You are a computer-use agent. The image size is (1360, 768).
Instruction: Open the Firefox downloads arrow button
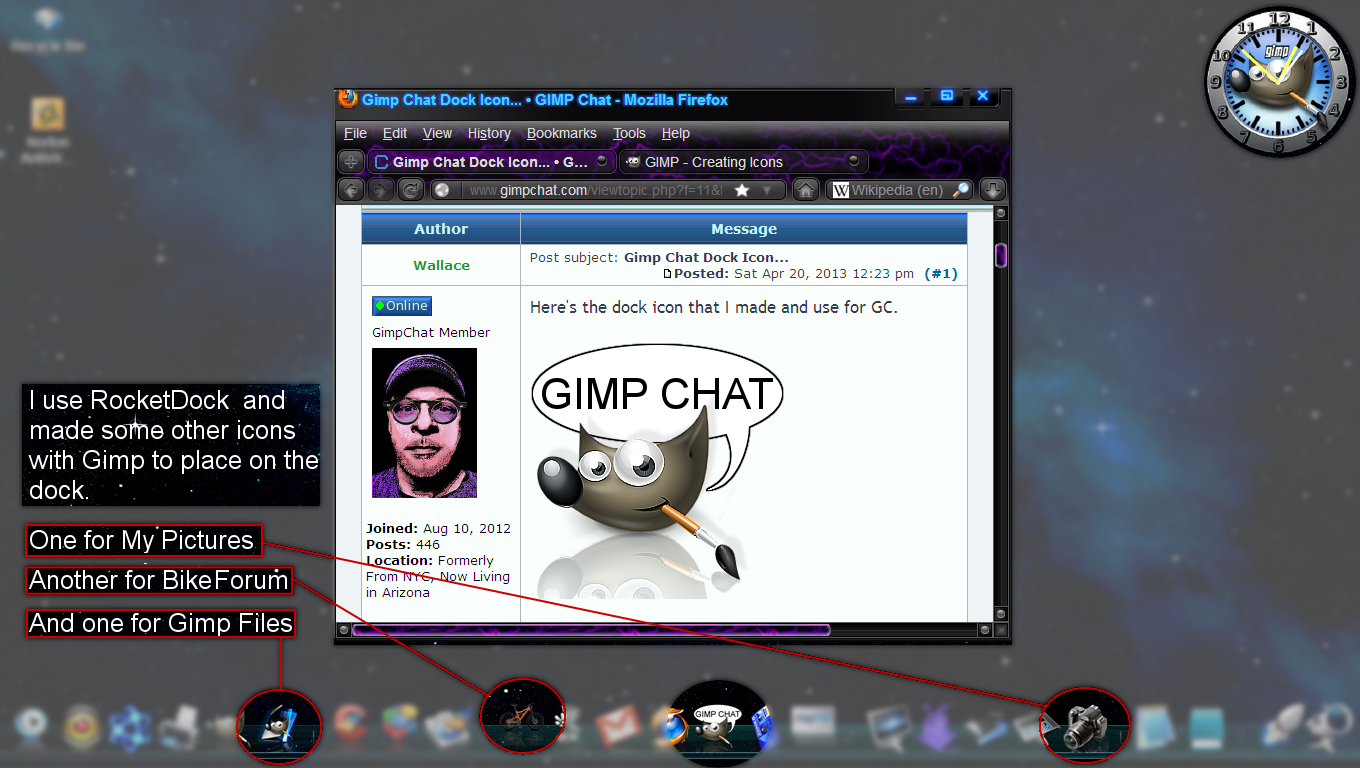[x=992, y=189]
